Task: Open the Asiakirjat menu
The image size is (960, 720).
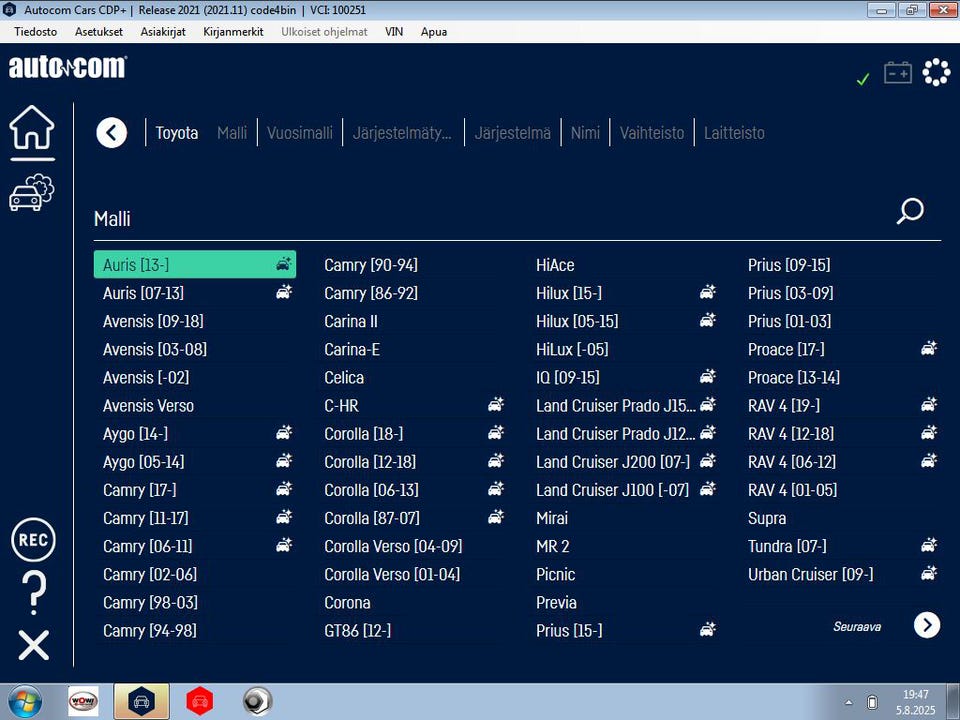Action: tap(163, 32)
